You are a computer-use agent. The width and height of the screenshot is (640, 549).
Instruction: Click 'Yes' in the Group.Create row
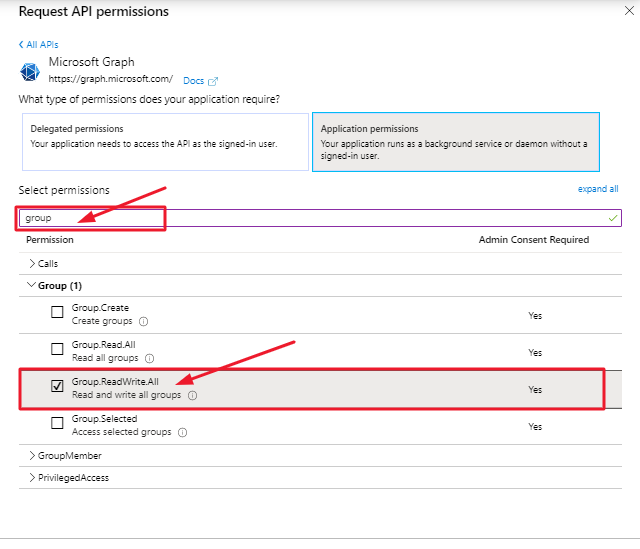(535, 316)
